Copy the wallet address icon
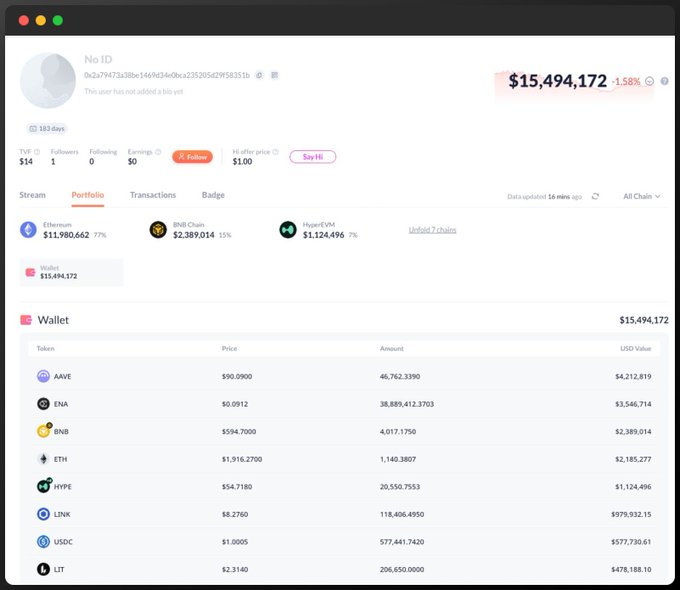Screen dimensions: 680x590 [259, 75]
